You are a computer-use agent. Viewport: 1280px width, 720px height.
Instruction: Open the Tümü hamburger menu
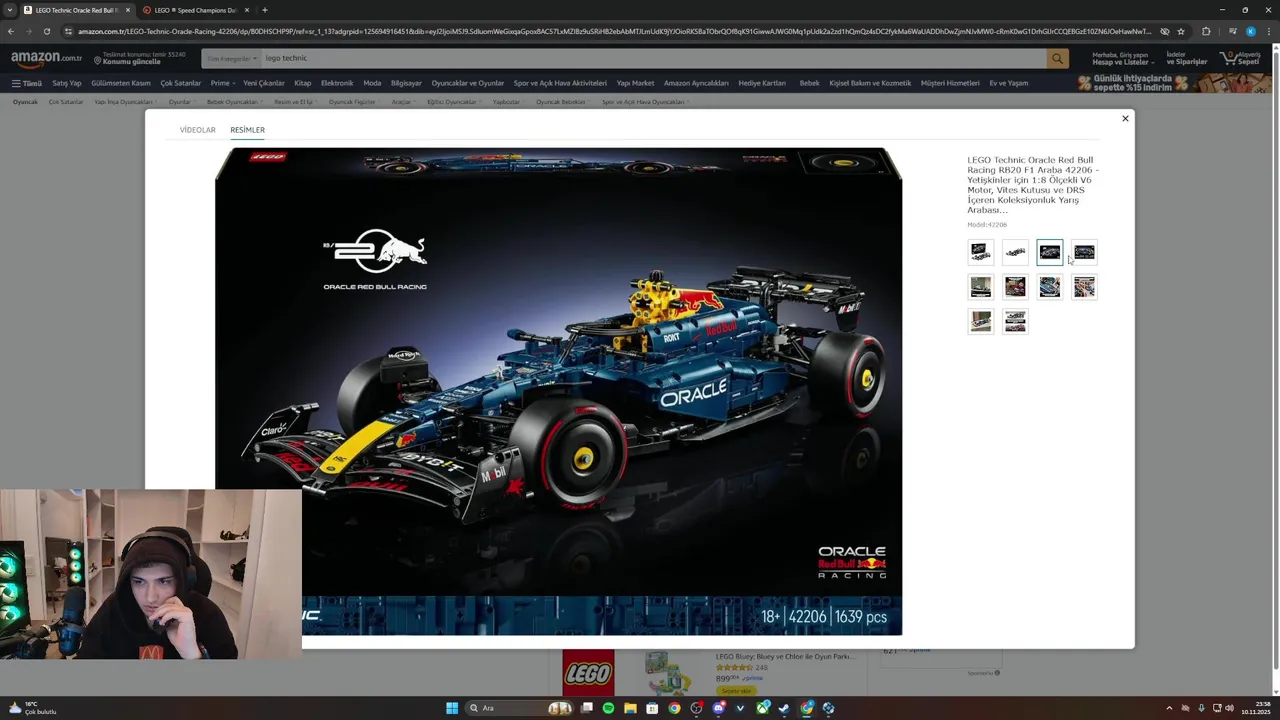[27, 83]
